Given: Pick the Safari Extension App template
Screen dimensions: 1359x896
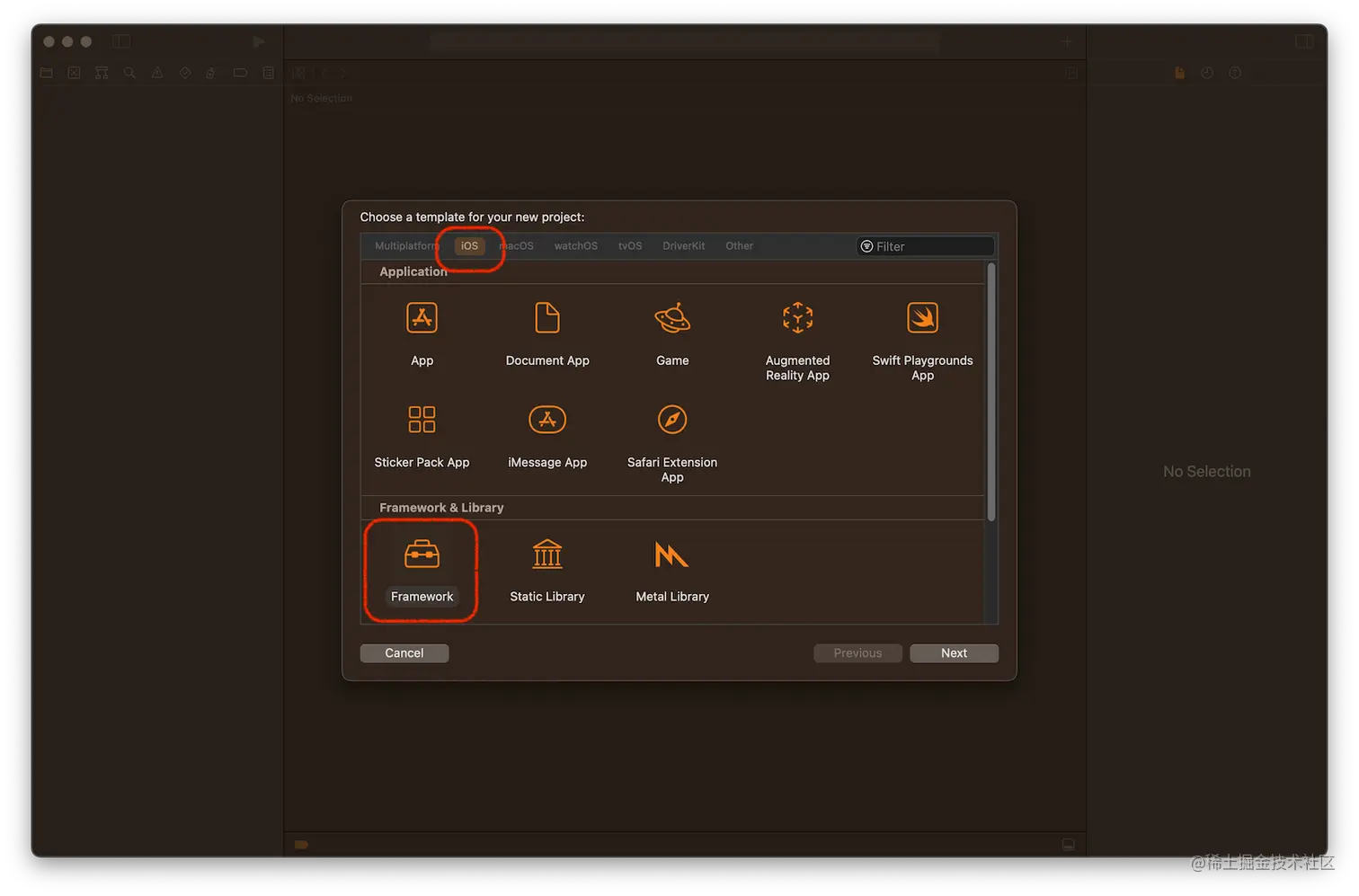Looking at the screenshot, I should coord(672,444).
